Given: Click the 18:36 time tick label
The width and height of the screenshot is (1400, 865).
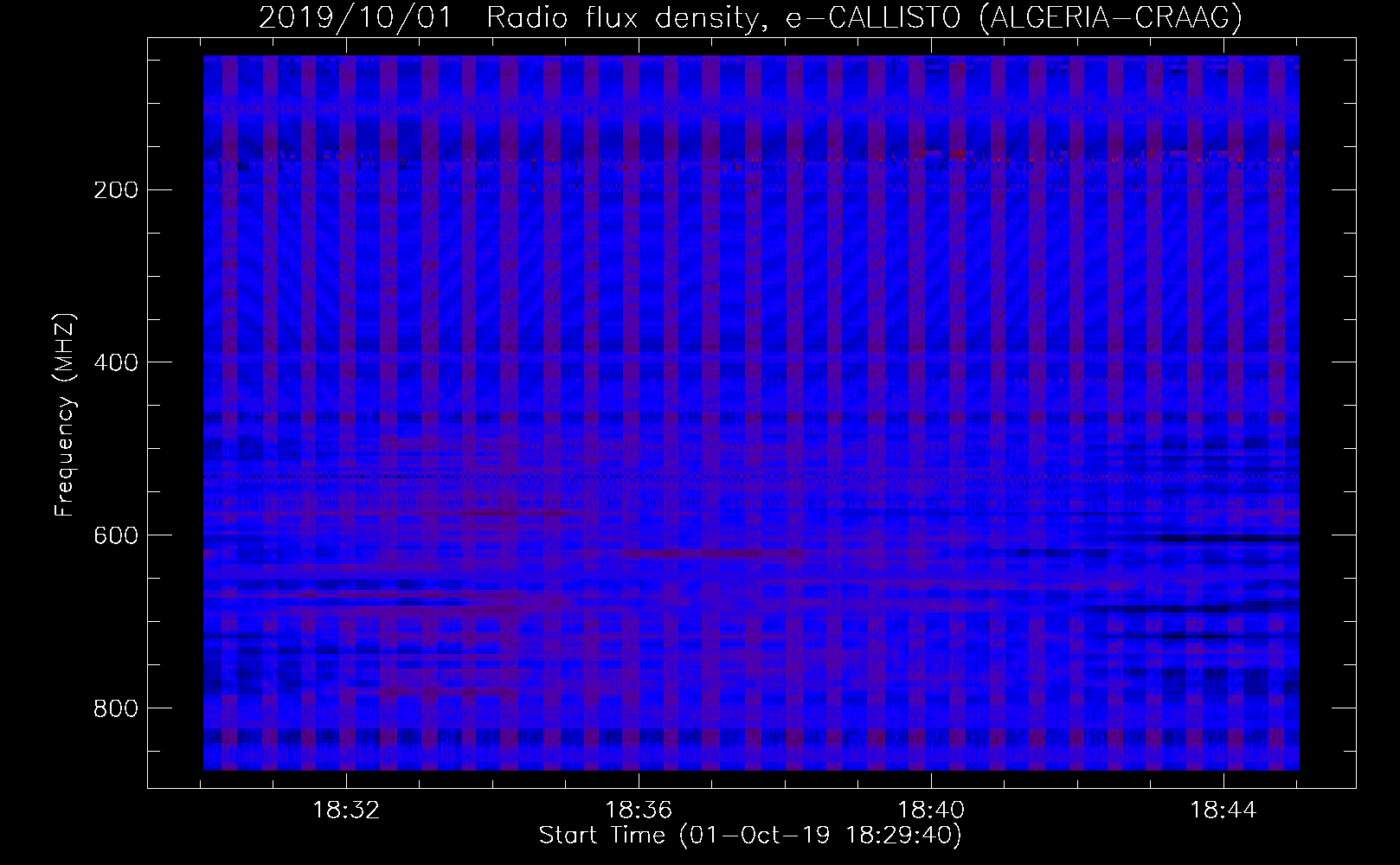Looking at the screenshot, I should pyautogui.click(x=639, y=811).
